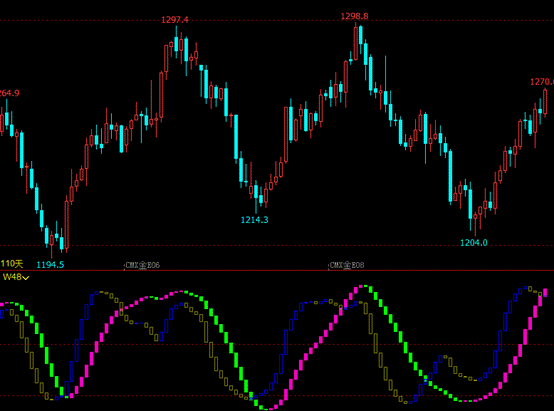Open the W48 indicator dropdown

[16, 277]
